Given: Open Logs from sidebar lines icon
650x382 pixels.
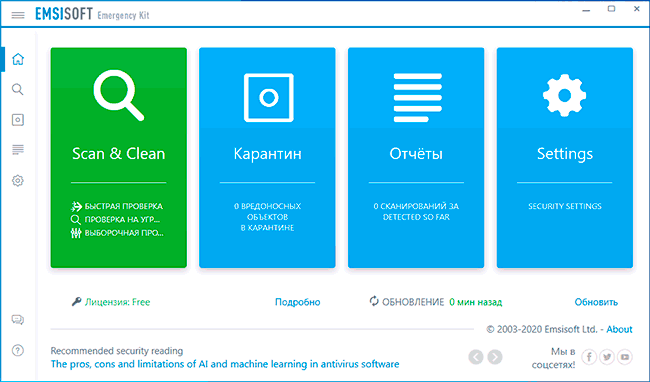Looking at the screenshot, I should coord(18,150).
